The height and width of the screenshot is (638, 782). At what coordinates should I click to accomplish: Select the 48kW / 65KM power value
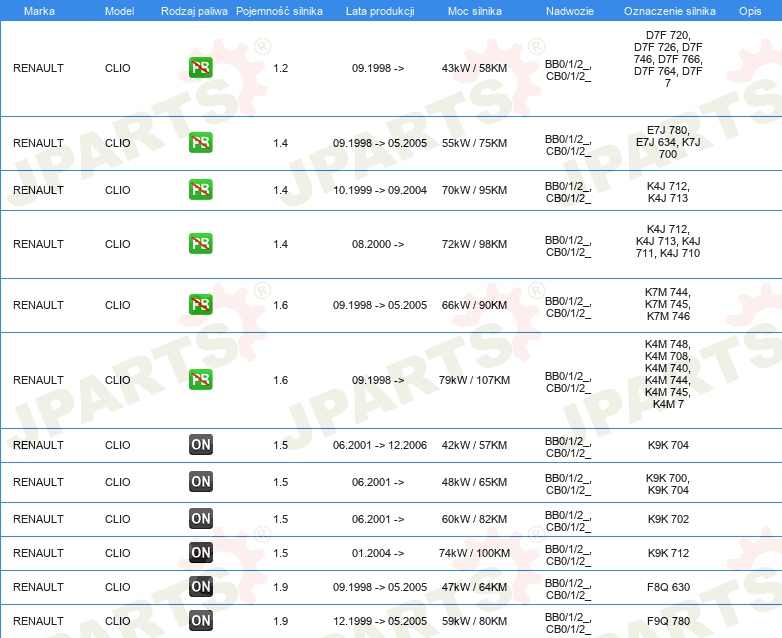pyautogui.click(x=475, y=482)
